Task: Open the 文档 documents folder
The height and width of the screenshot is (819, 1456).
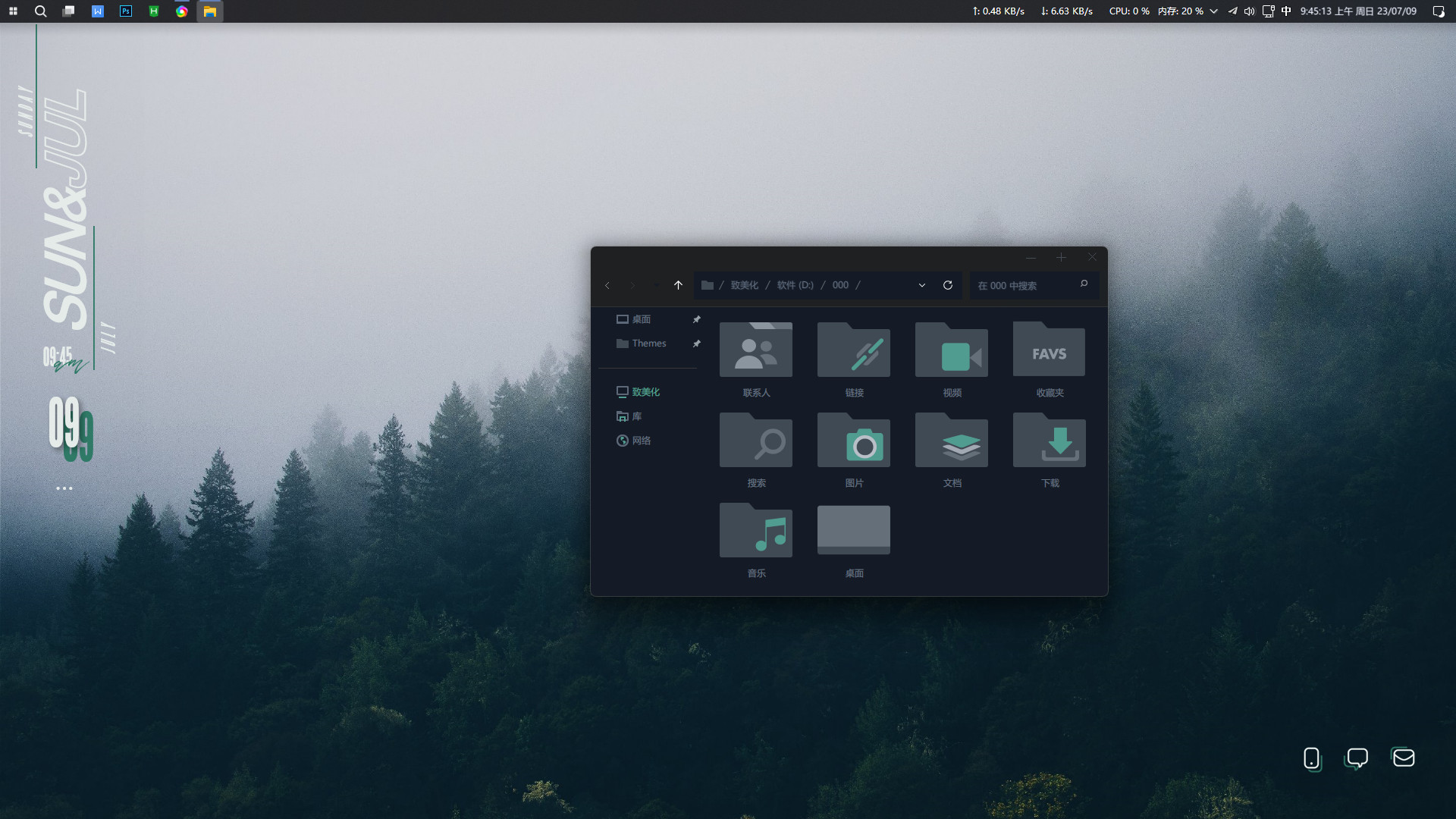Action: (x=951, y=441)
